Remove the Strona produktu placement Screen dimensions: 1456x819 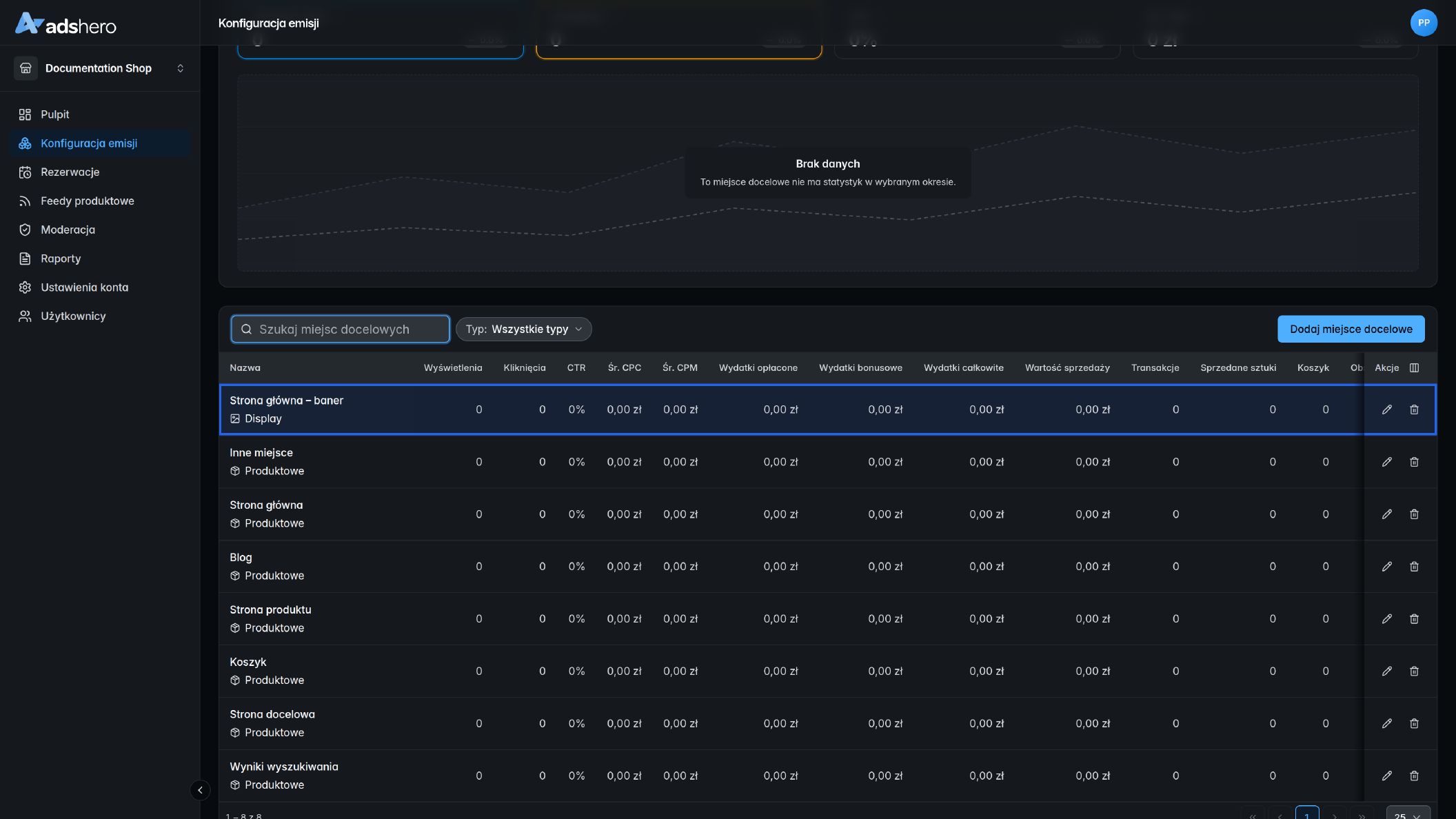[1414, 619]
